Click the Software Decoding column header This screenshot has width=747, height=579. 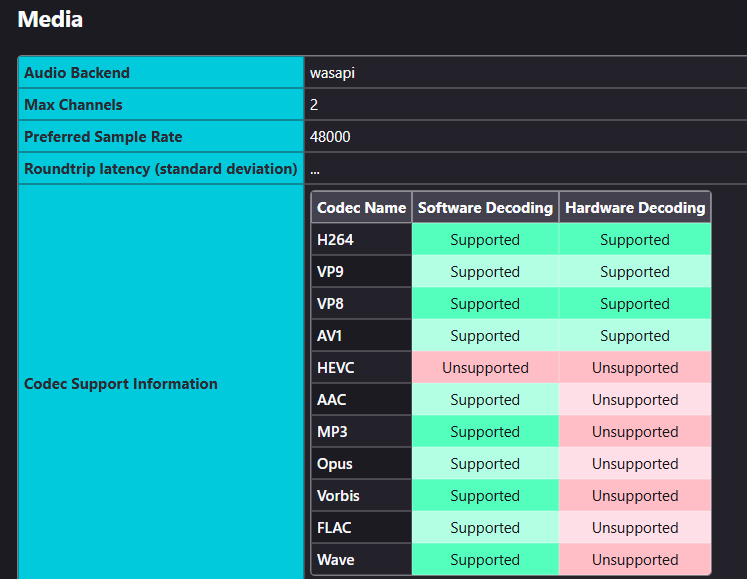click(485, 208)
